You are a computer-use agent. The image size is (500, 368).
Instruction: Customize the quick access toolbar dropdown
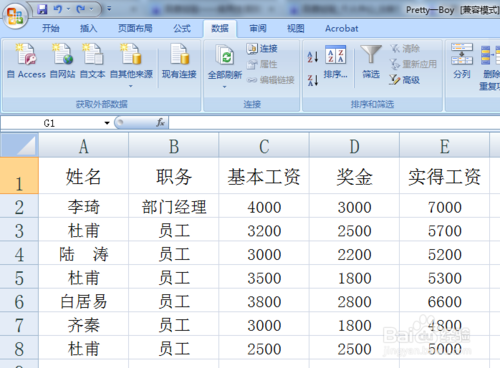pos(109,9)
